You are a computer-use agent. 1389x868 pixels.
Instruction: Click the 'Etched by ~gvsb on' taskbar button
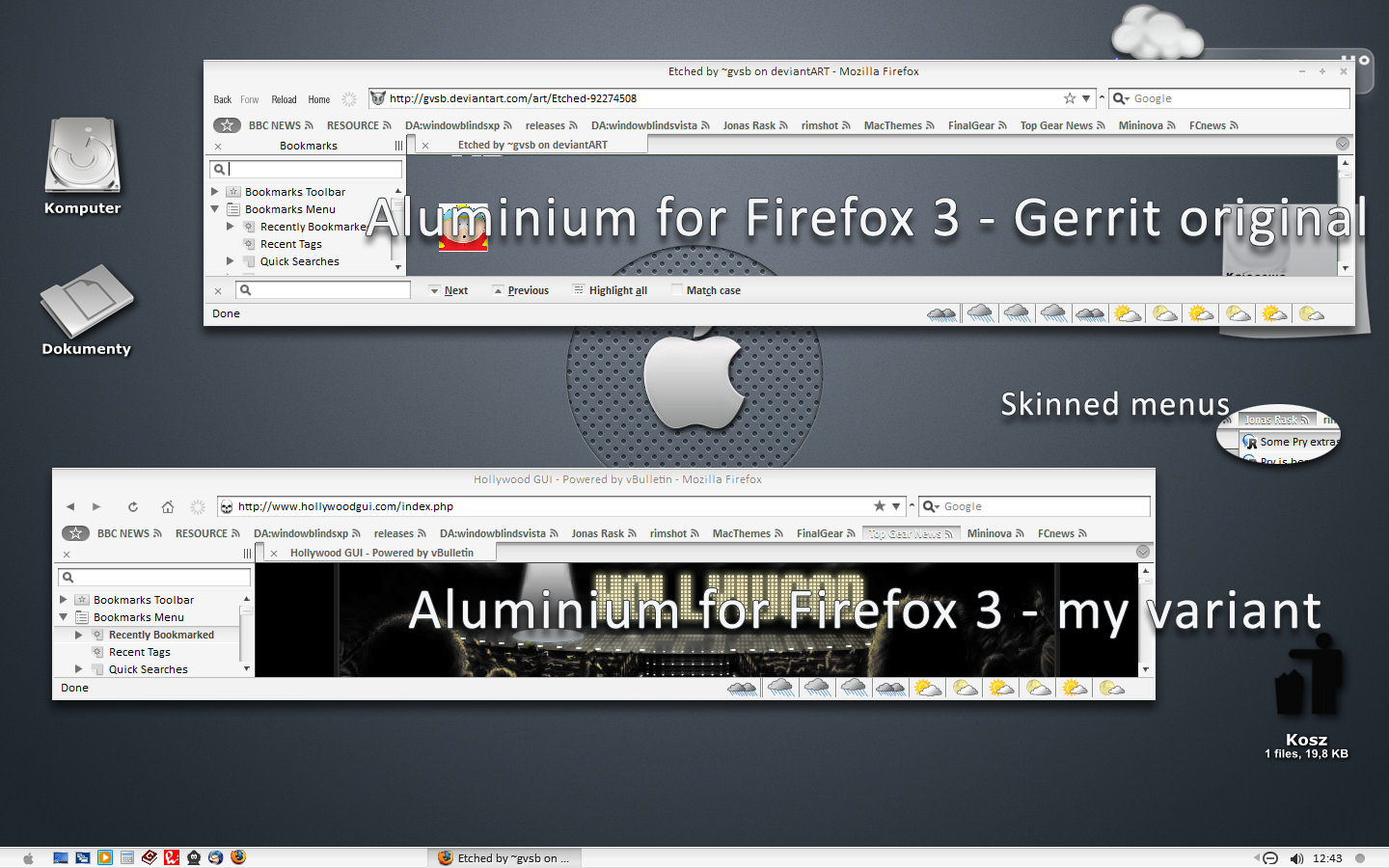coord(504,857)
